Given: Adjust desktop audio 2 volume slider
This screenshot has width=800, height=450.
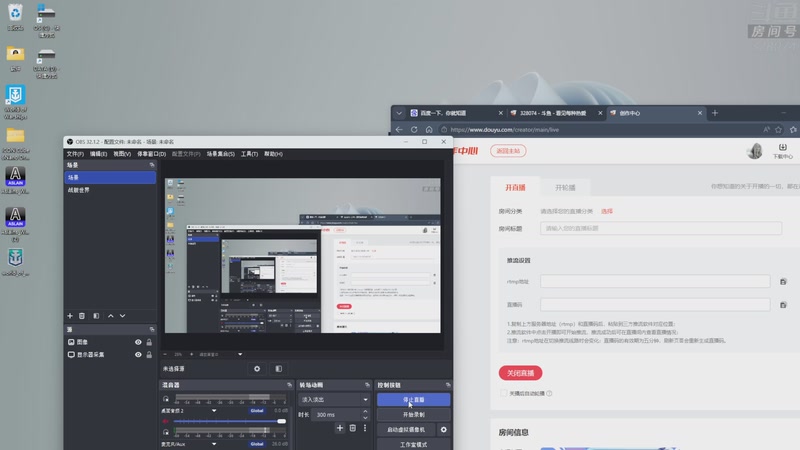Looking at the screenshot, I should [230, 421].
